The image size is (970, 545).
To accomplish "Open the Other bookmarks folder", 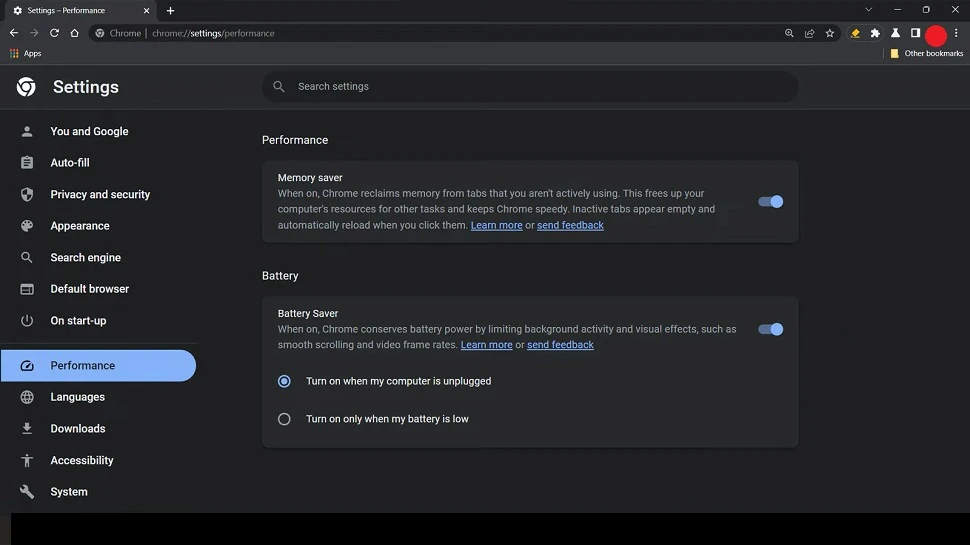I will click(926, 54).
